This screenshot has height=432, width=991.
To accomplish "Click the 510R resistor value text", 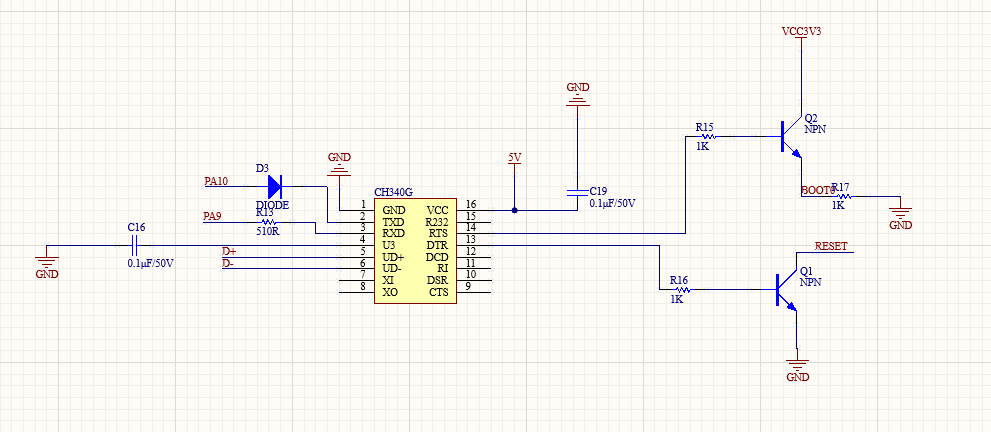I will coord(267,231).
